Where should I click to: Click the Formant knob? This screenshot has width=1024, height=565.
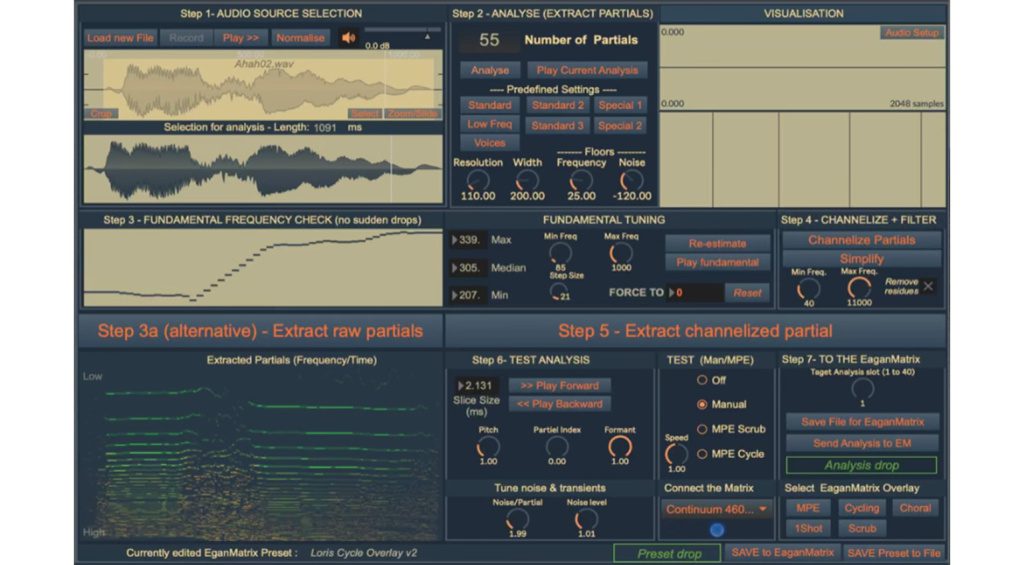point(620,446)
